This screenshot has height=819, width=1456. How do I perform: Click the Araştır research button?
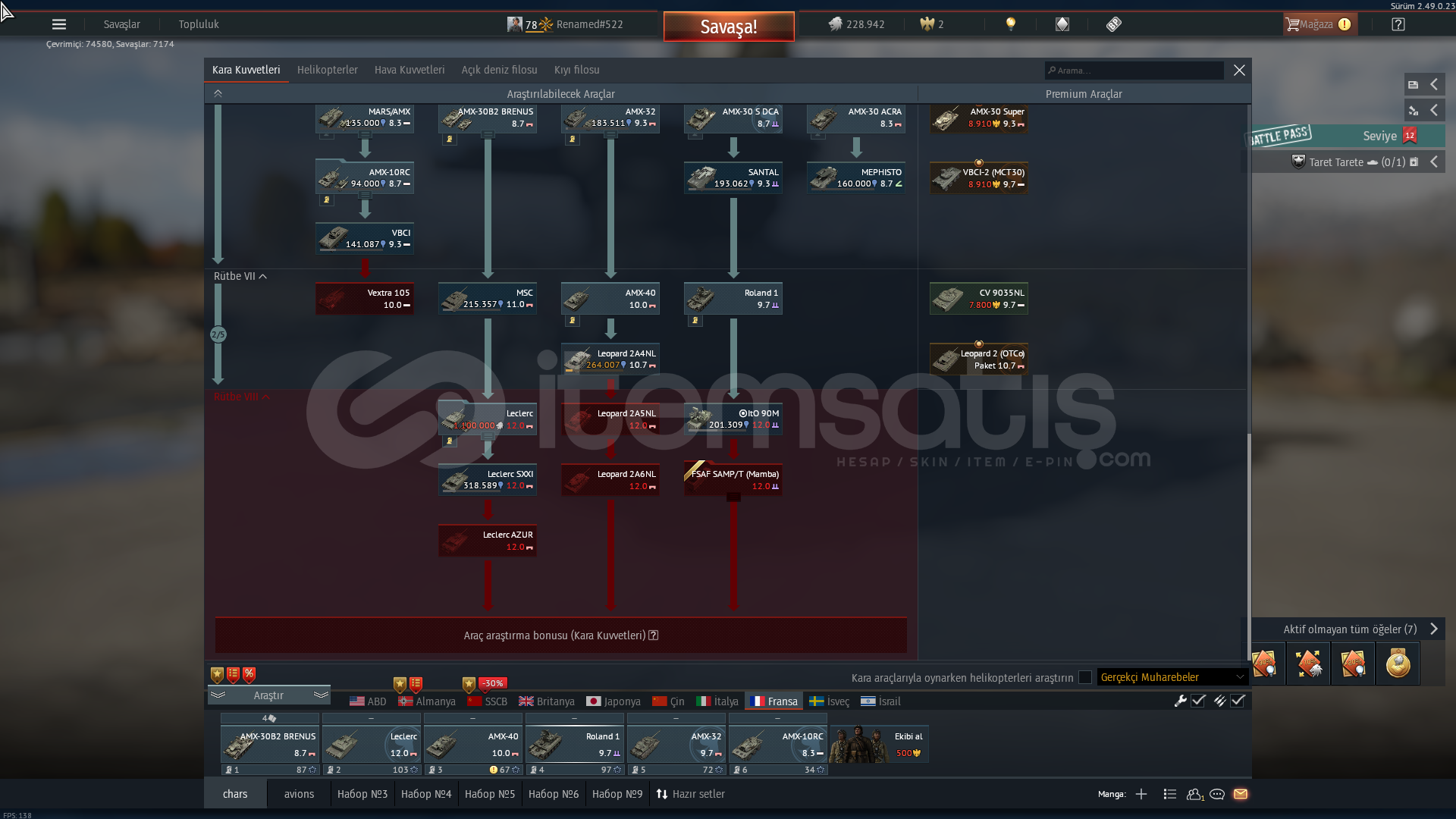tap(268, 695)
